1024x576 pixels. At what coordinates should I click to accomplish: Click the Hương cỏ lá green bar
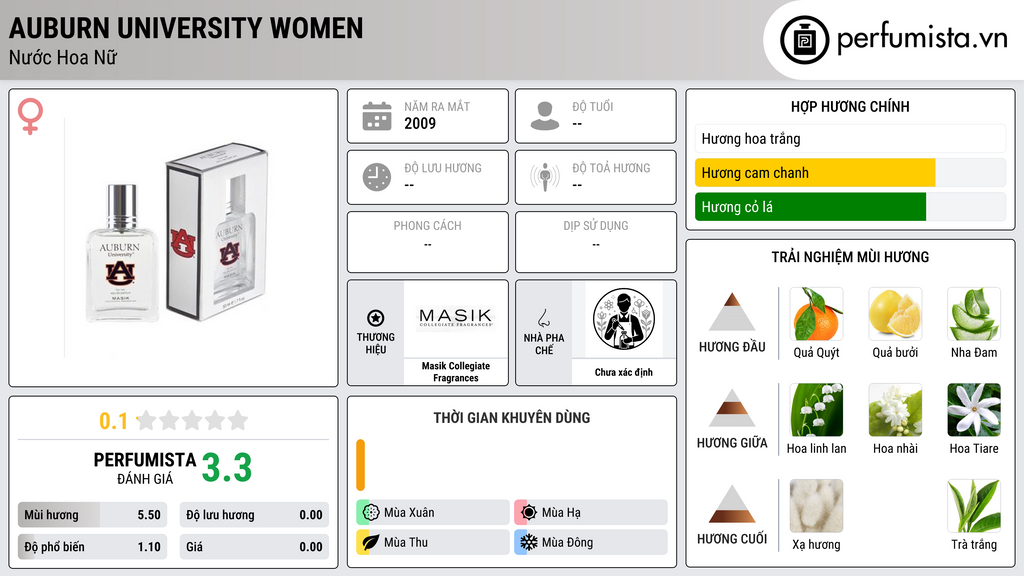(x=810, y=207)
